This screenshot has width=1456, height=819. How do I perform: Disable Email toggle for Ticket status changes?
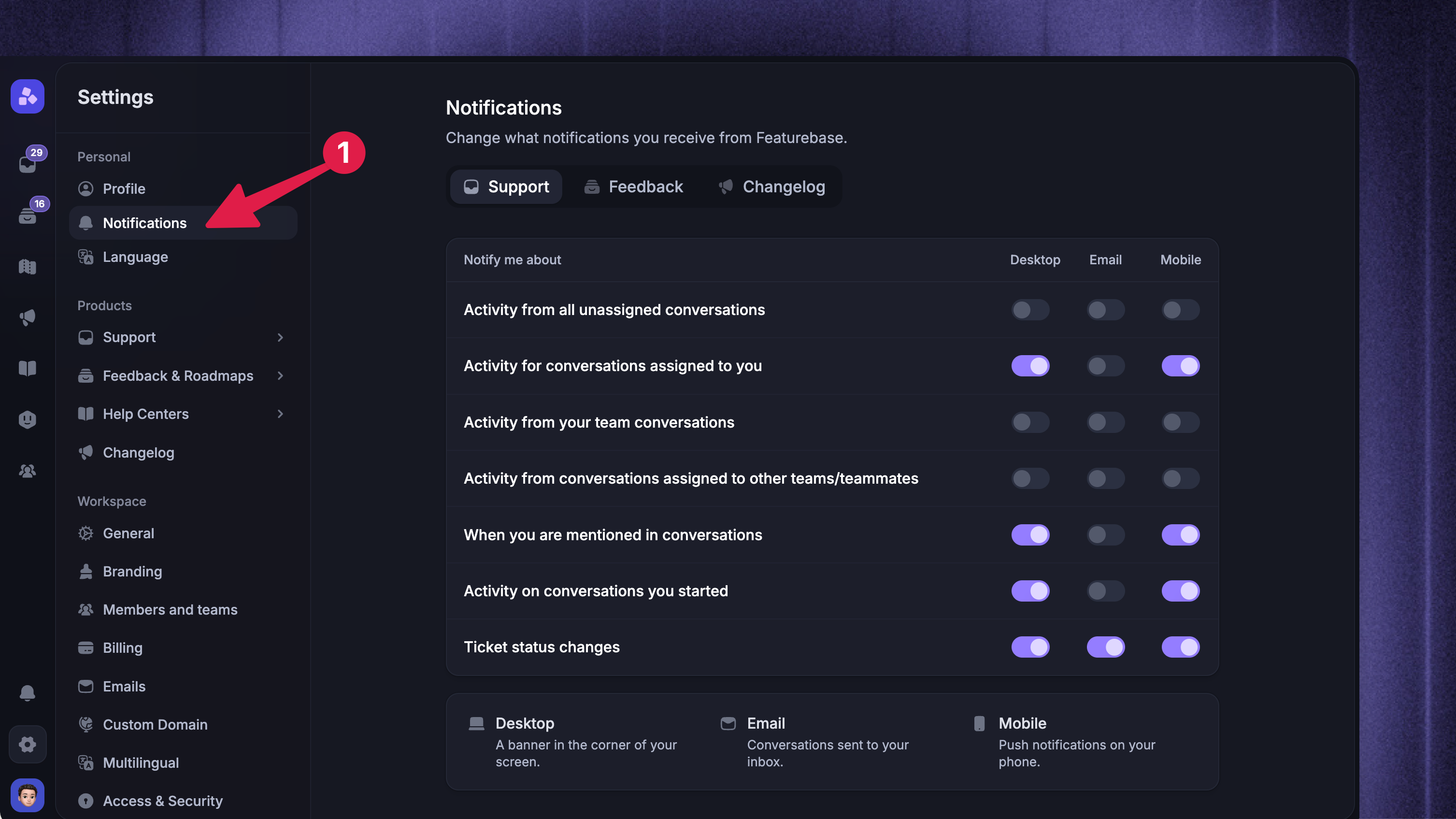tap(1105, 647)
